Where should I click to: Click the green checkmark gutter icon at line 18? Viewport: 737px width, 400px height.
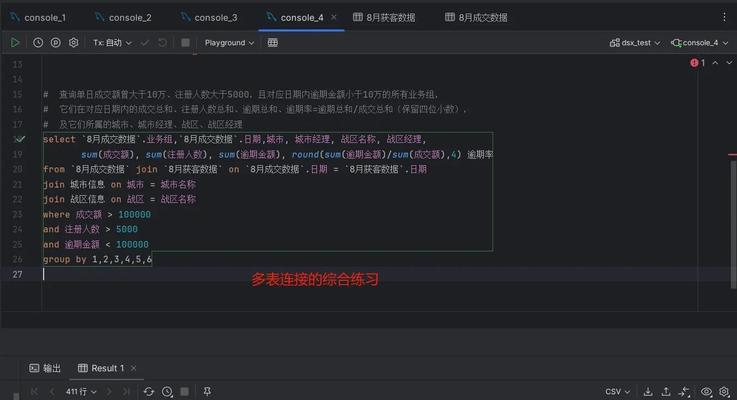tap(20, 139)
